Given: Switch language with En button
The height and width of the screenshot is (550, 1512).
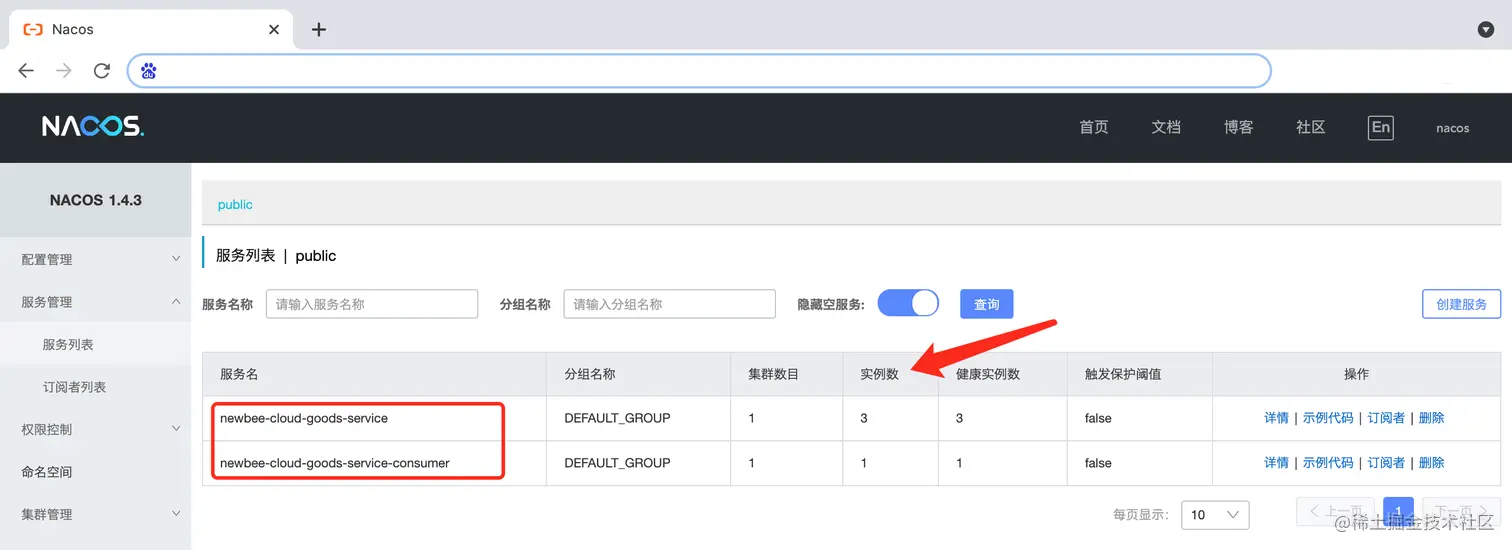Looking at the screenshot, I should 1380,127.
